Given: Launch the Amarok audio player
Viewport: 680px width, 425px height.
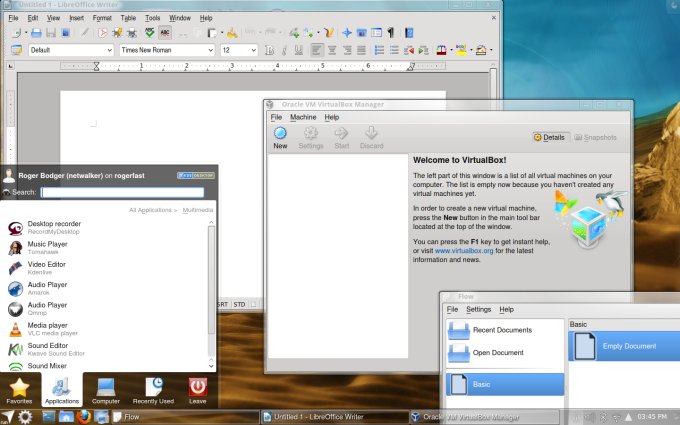Looking at the screenshot, I should click(48, 288).
